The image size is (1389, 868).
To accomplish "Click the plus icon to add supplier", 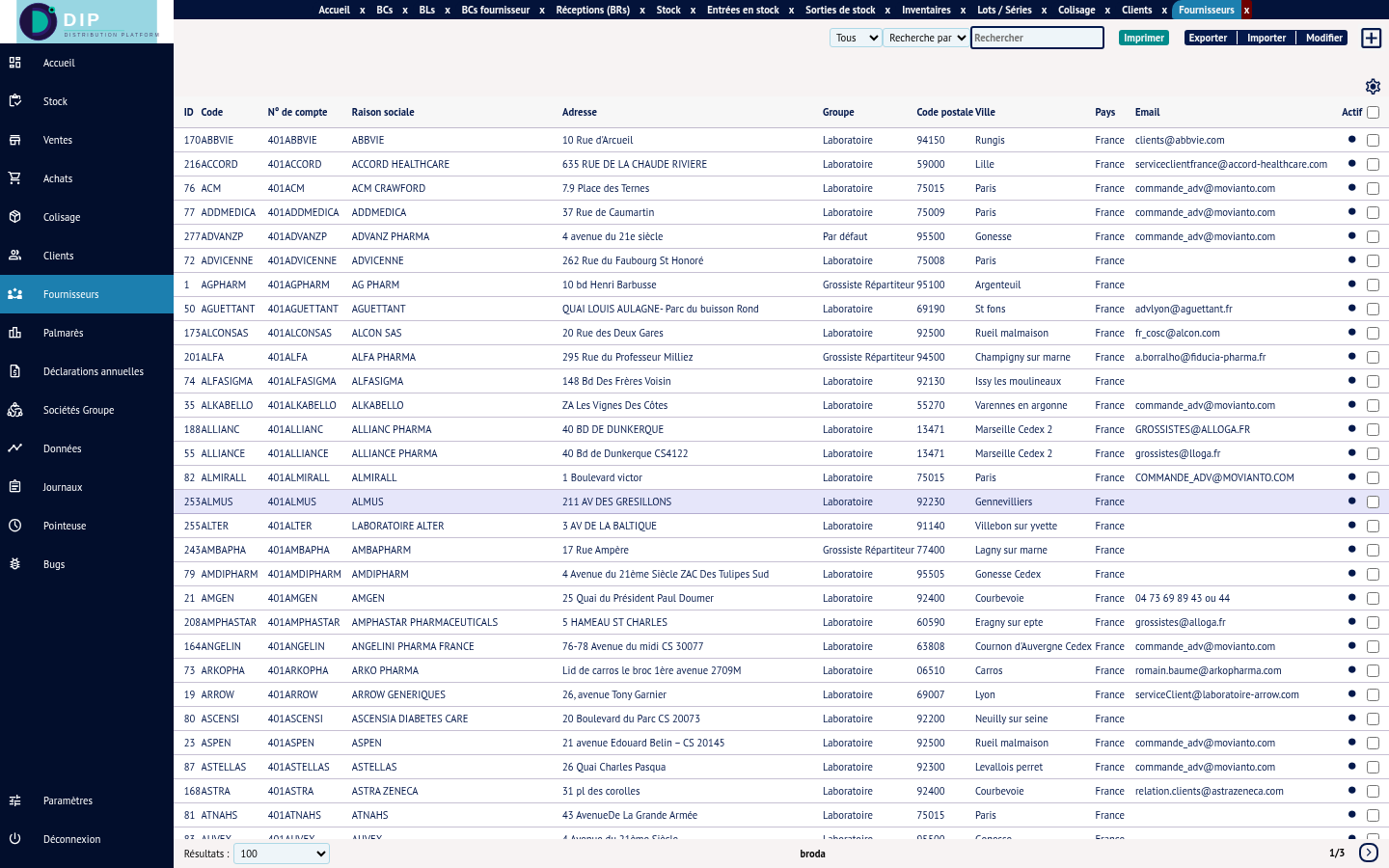I will point(1371,38).
